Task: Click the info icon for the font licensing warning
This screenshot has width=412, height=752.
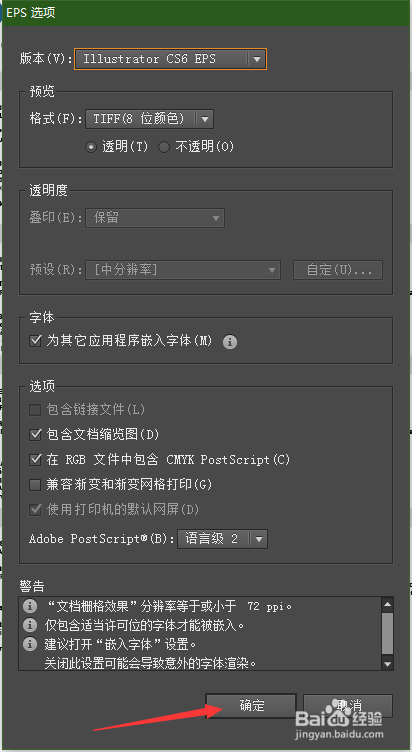Action: tap(30, 625)
